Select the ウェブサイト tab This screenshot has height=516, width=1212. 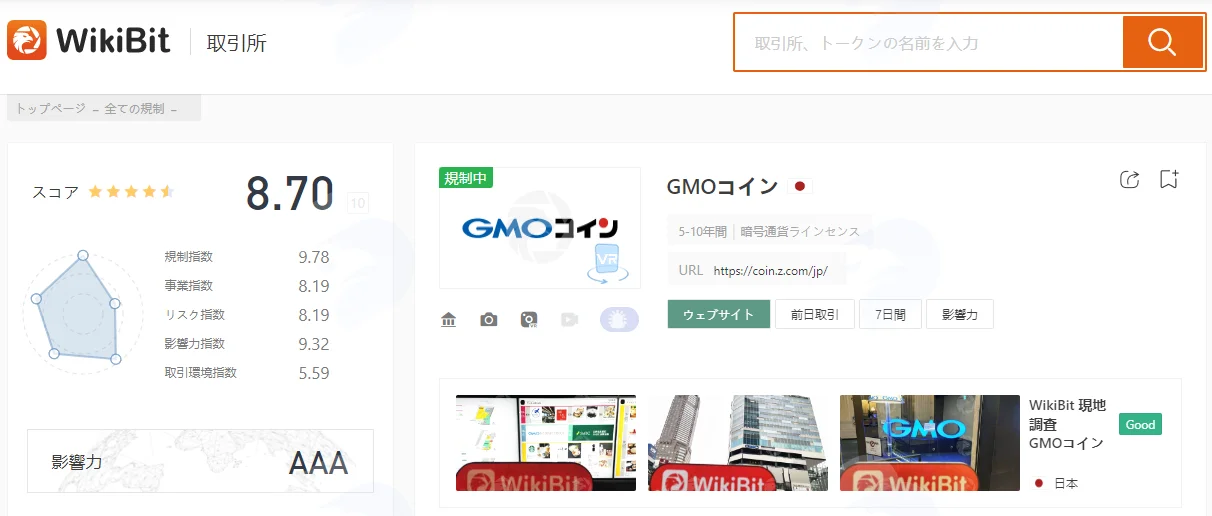tap(719, 314)
